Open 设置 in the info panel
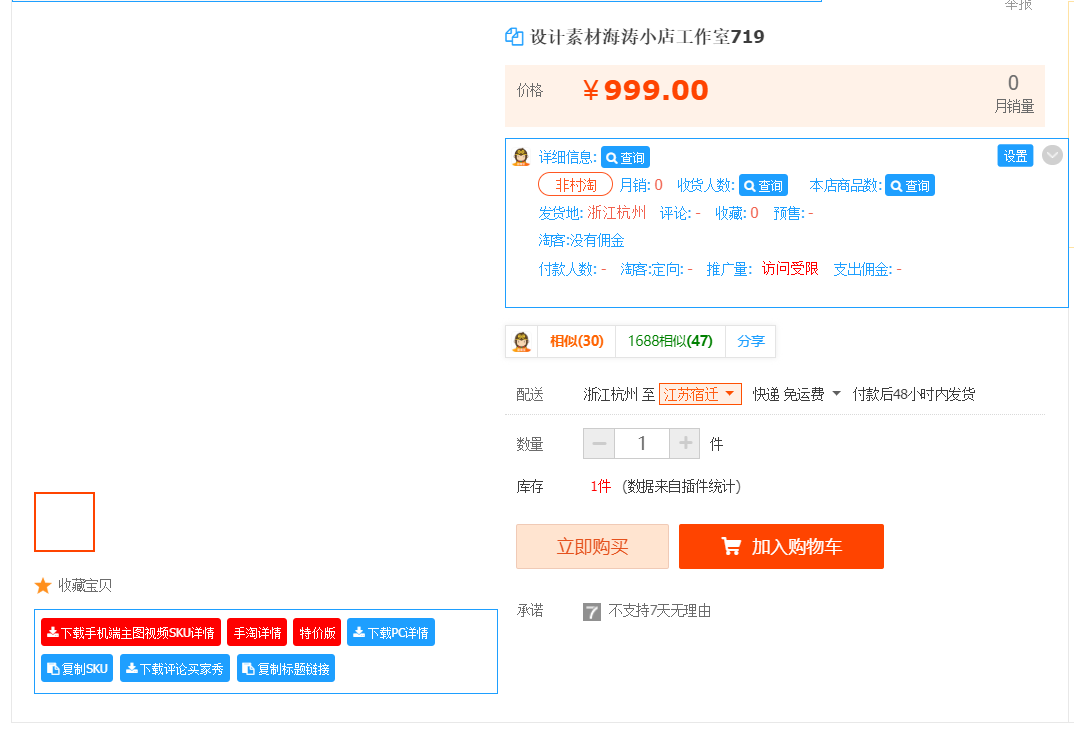 tap(1014, 156)
